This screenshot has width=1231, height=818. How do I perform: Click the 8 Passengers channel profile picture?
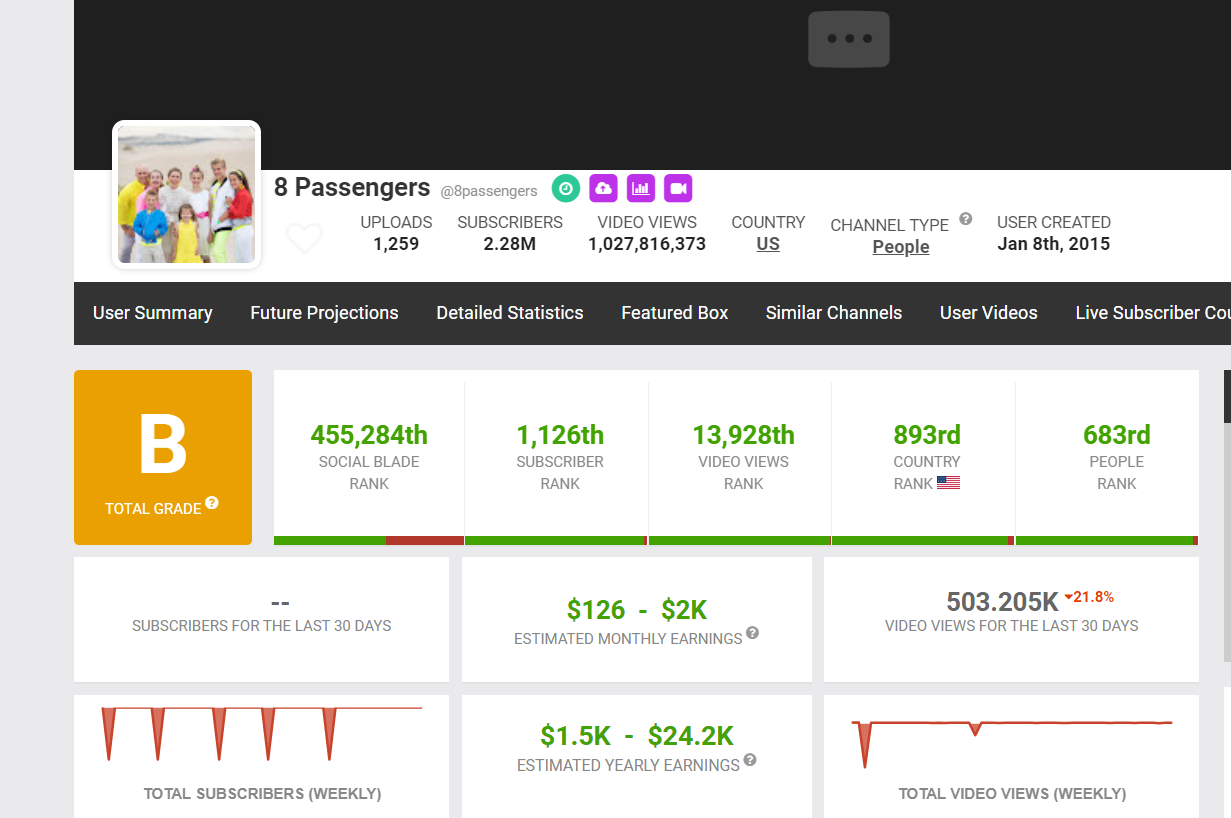click(x=187, y=195)
